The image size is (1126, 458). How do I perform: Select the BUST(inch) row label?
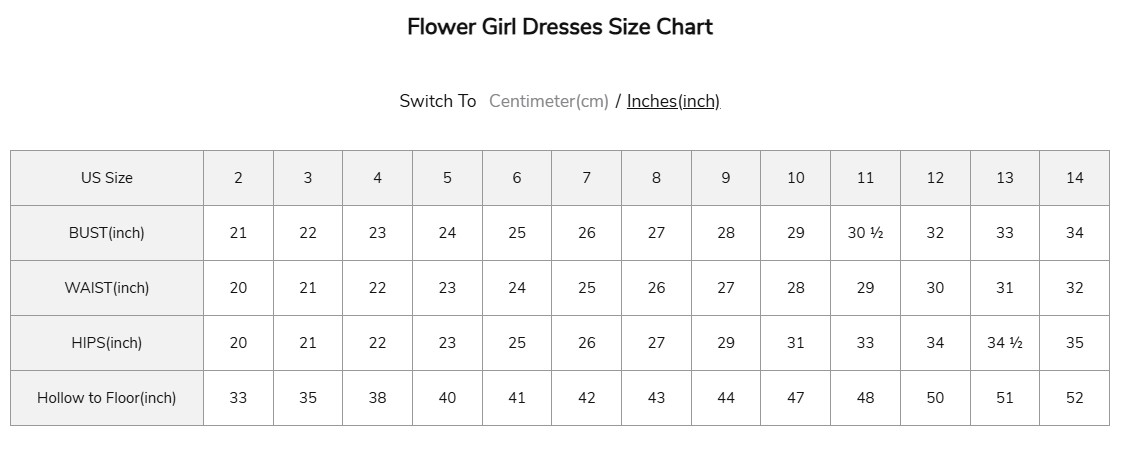107,233
